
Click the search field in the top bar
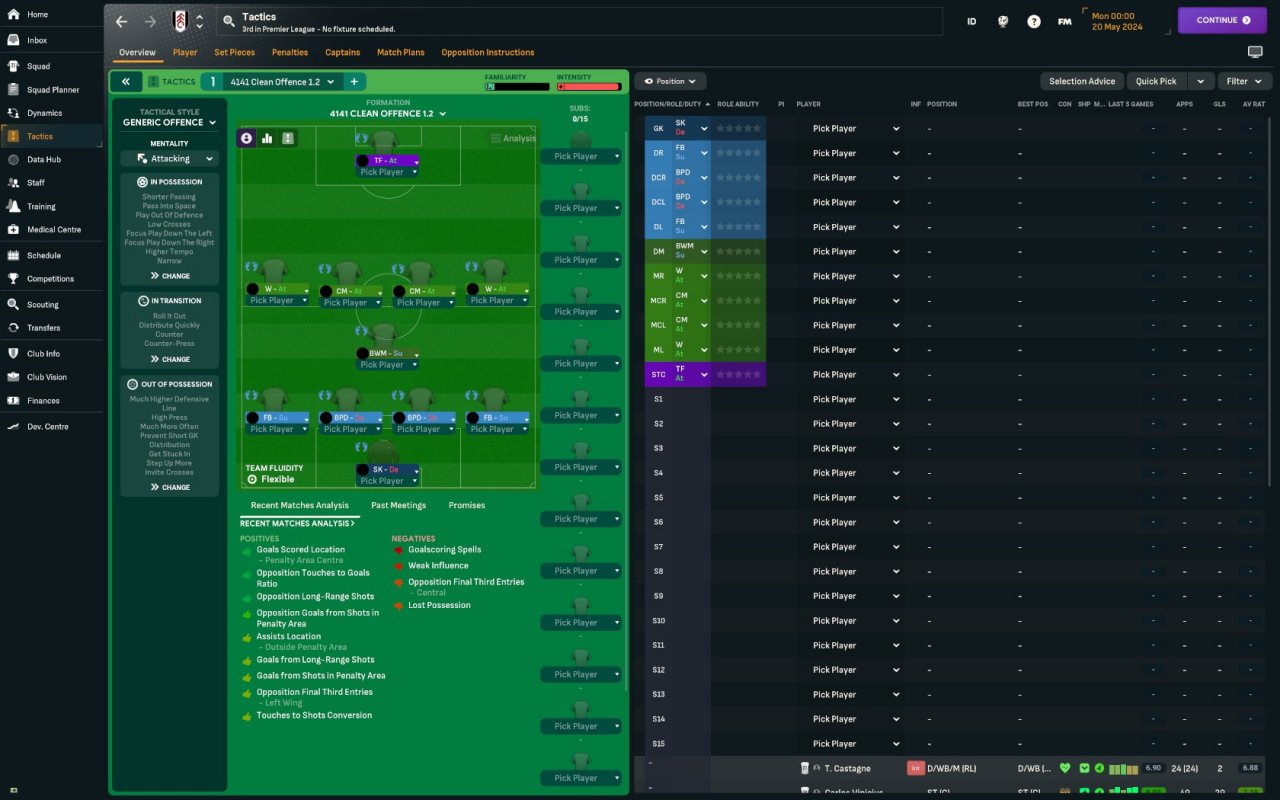(580, 21)
